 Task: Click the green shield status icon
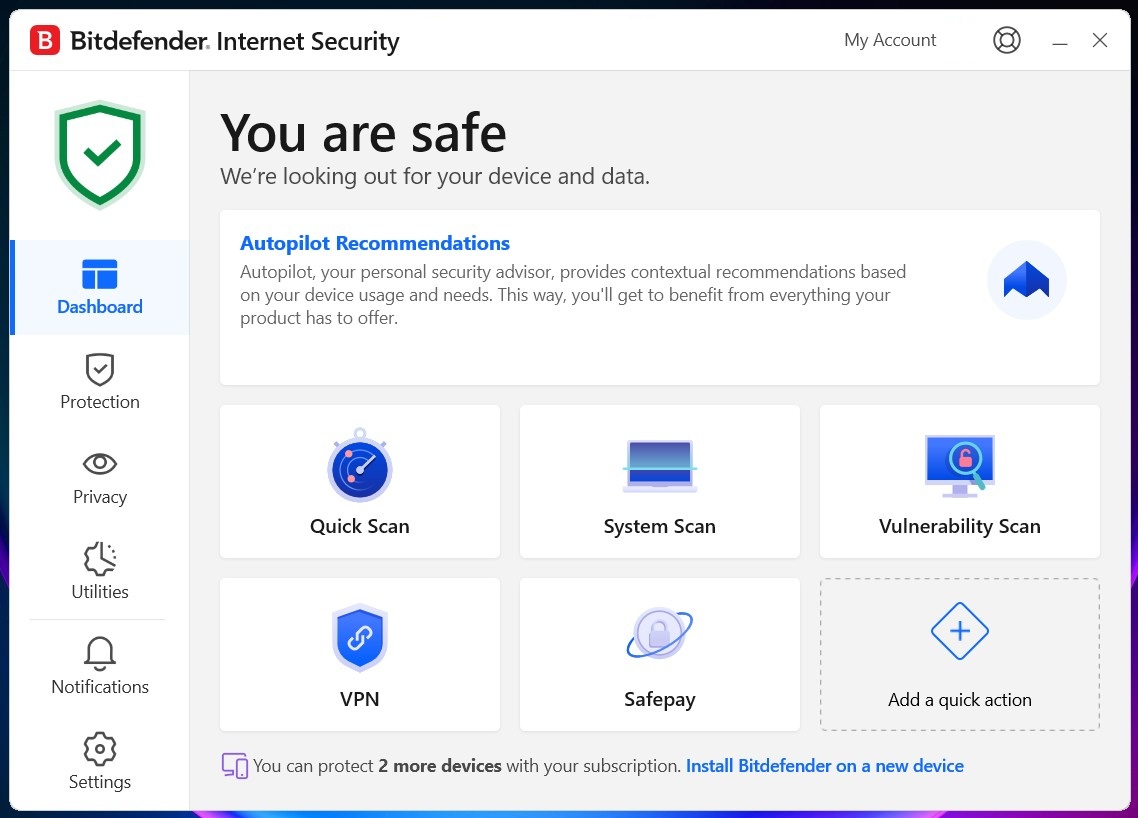coord(99,155)
